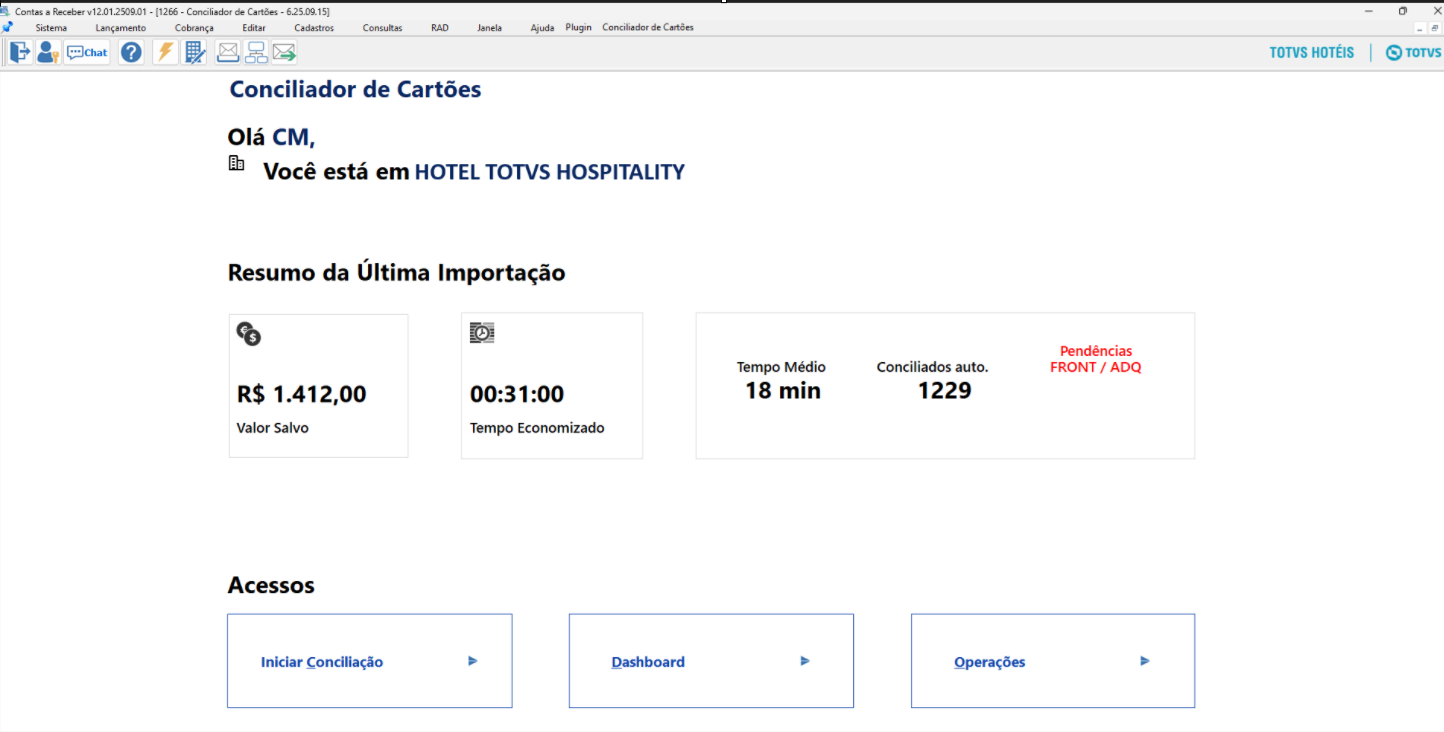
Task: Open the Chat toolbar button
Action: pyautogui.click(x=88, y=52)
